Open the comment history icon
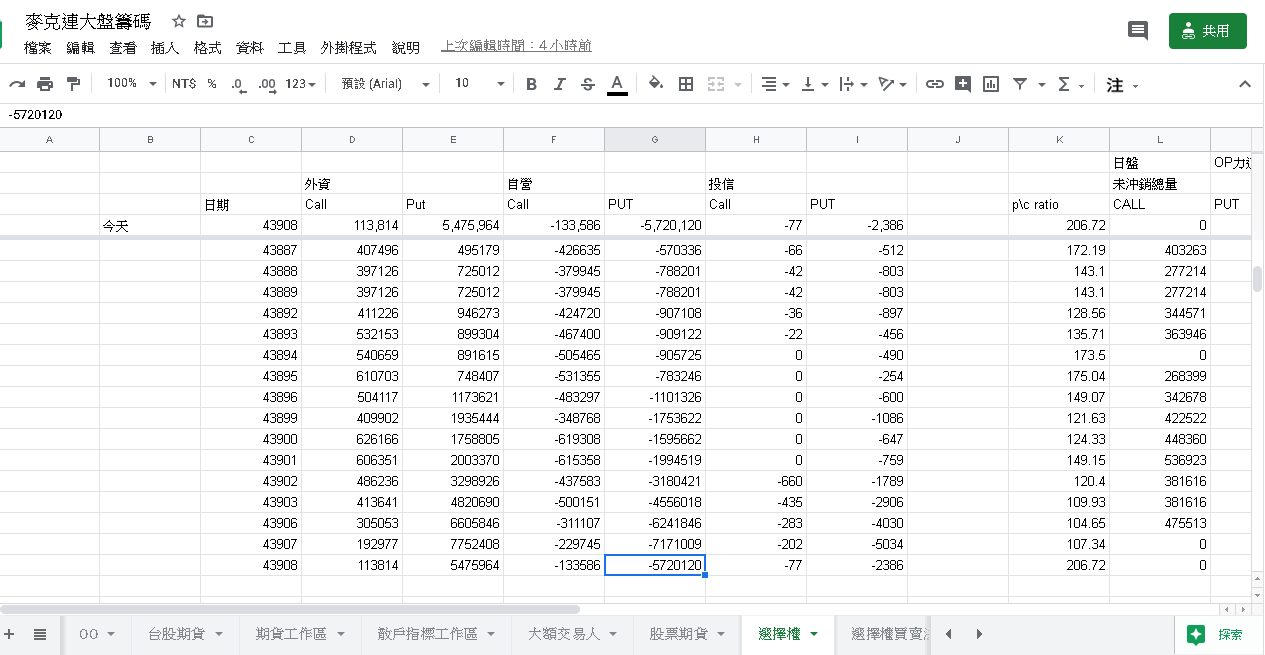Image resolution: width=1265 pixels, height=655 pixels. 1137,31
